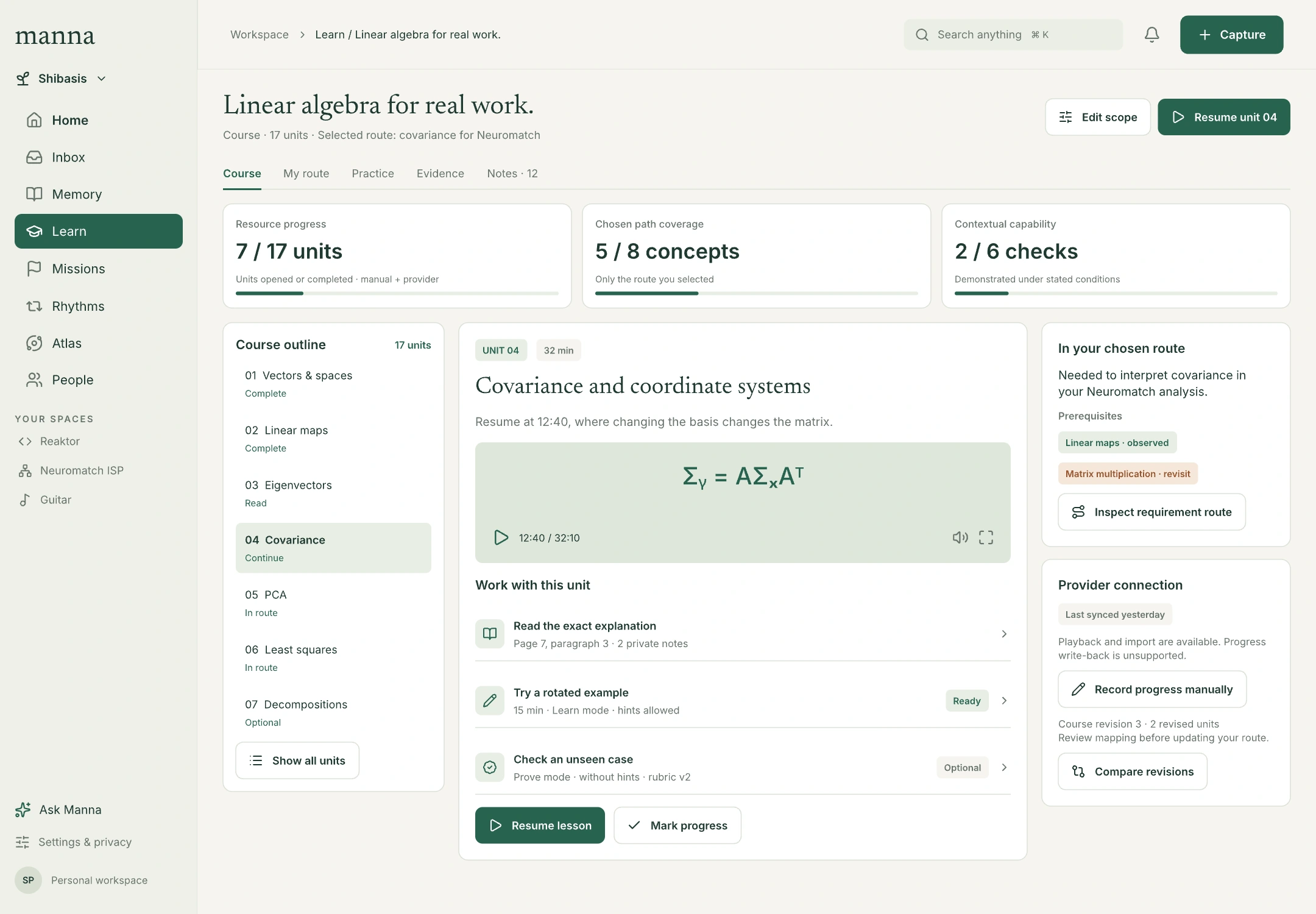Screen dimensions: 1316x914
Task: Open the Neuromatch ISP space
Action: pyautogui.click(x=71, y=470)
